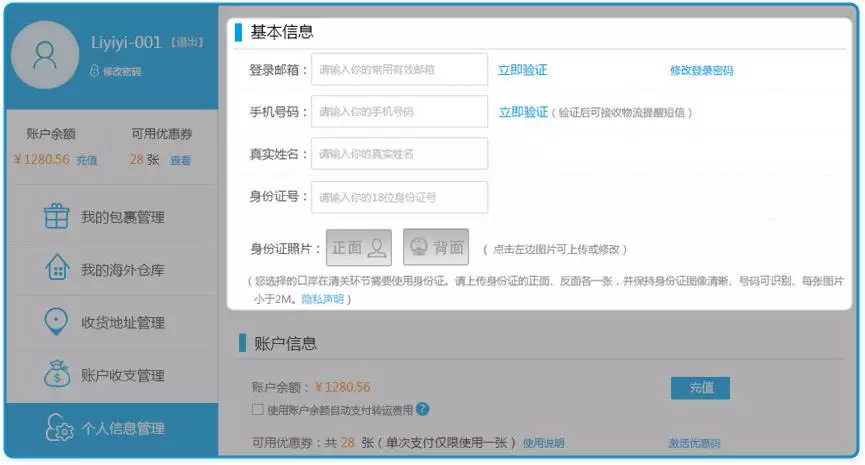865x465 pixels.
Task: Upload ID back via 背面 button
Action: [x=436, y=247]
